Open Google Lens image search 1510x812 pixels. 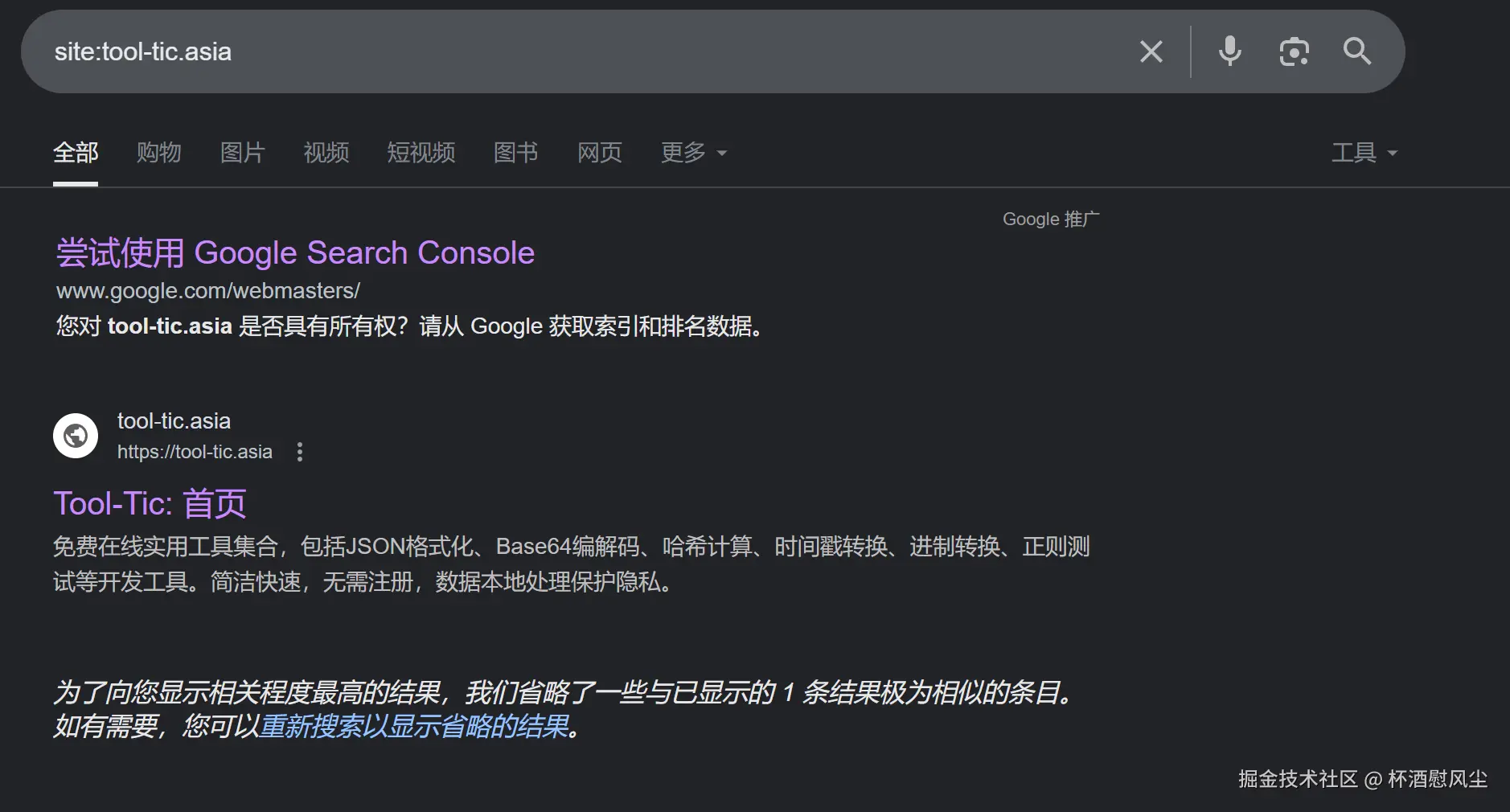[1293, 51]
